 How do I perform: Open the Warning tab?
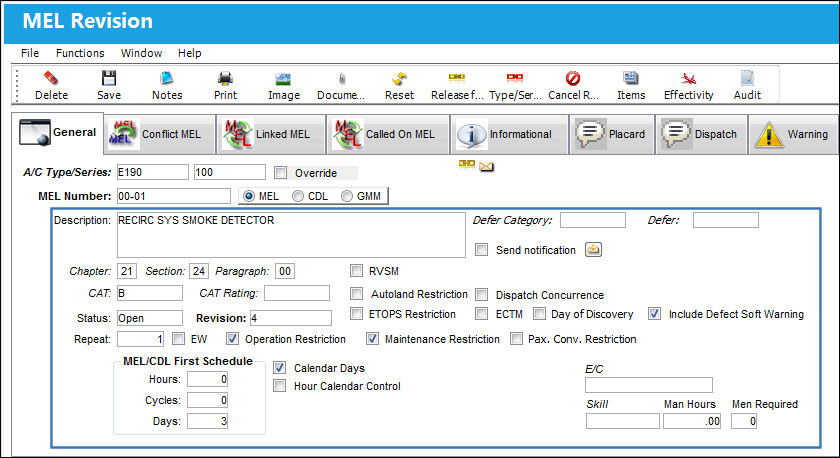point(793,134)
